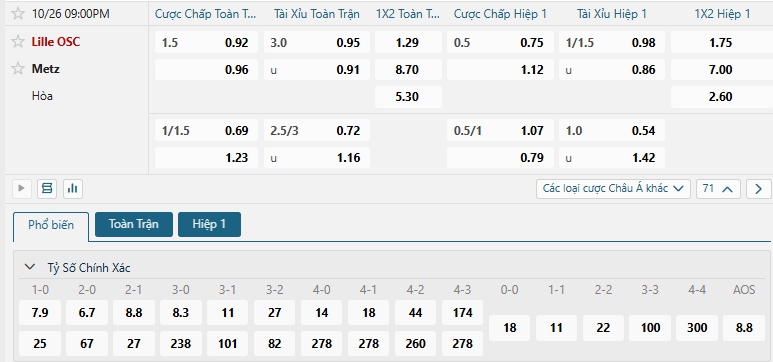Switch to the Toàn Trận tab
The image size is (773, 362).
pos(134,224)
